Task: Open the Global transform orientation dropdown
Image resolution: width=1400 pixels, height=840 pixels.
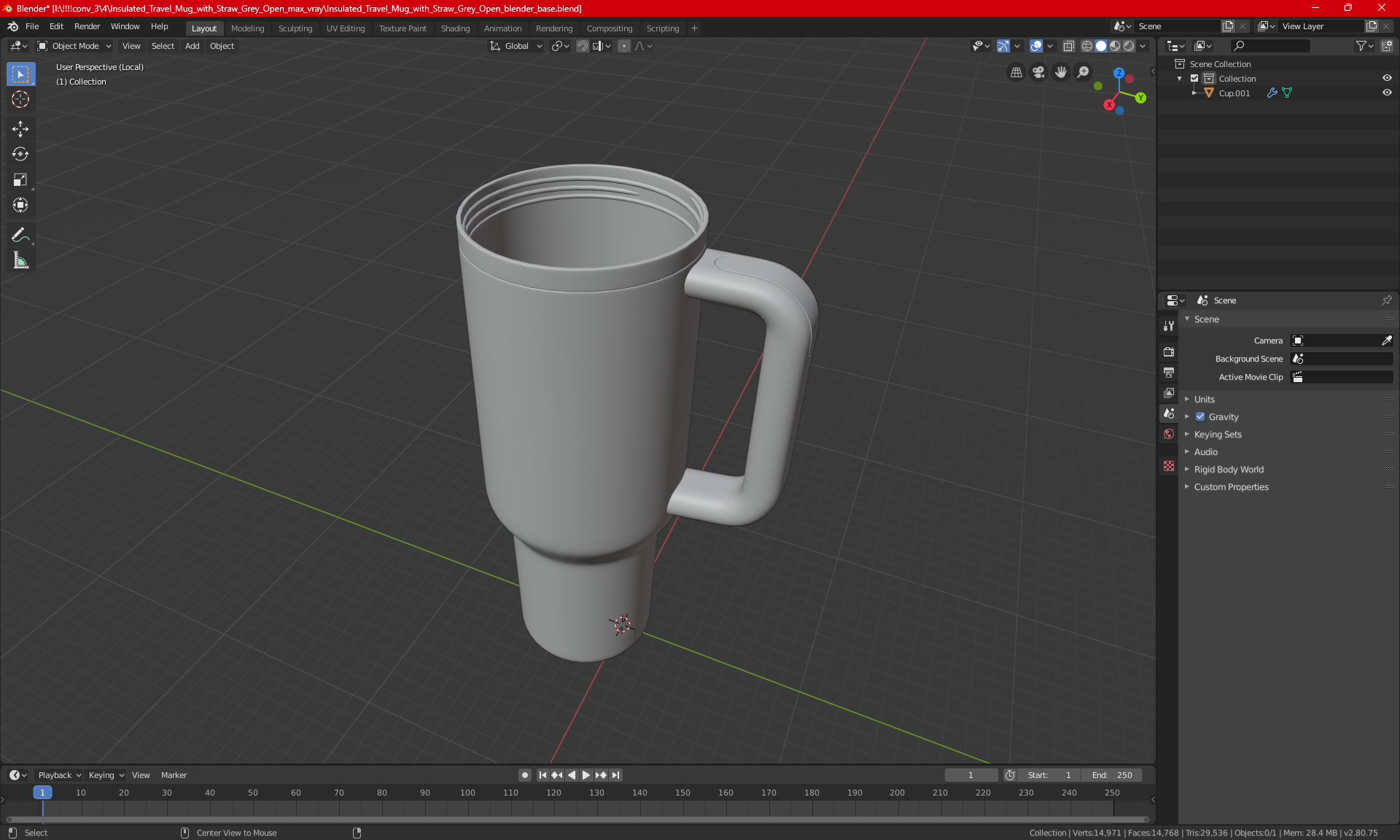Action: (516, 46)
